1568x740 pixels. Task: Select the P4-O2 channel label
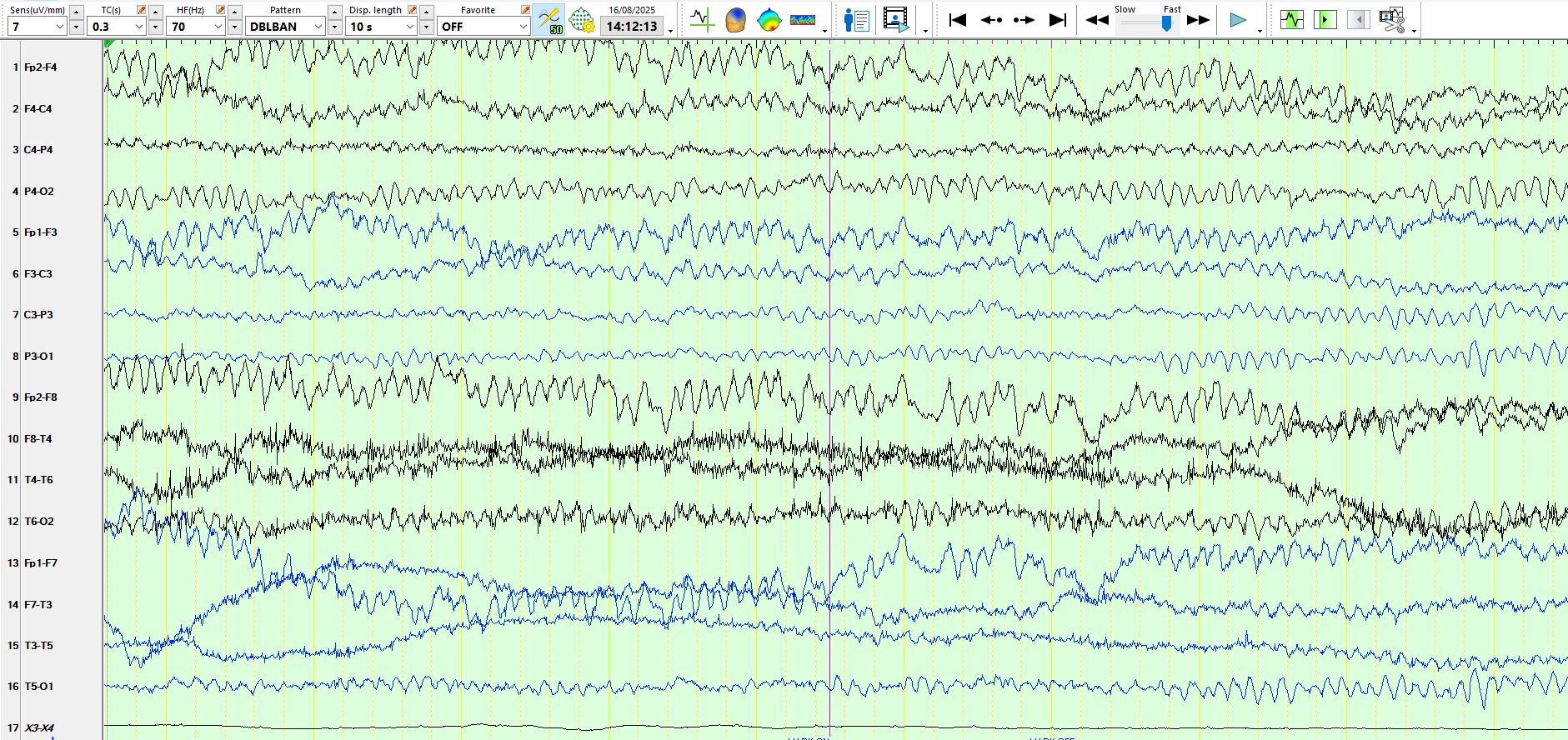click(x=38, y=192)
